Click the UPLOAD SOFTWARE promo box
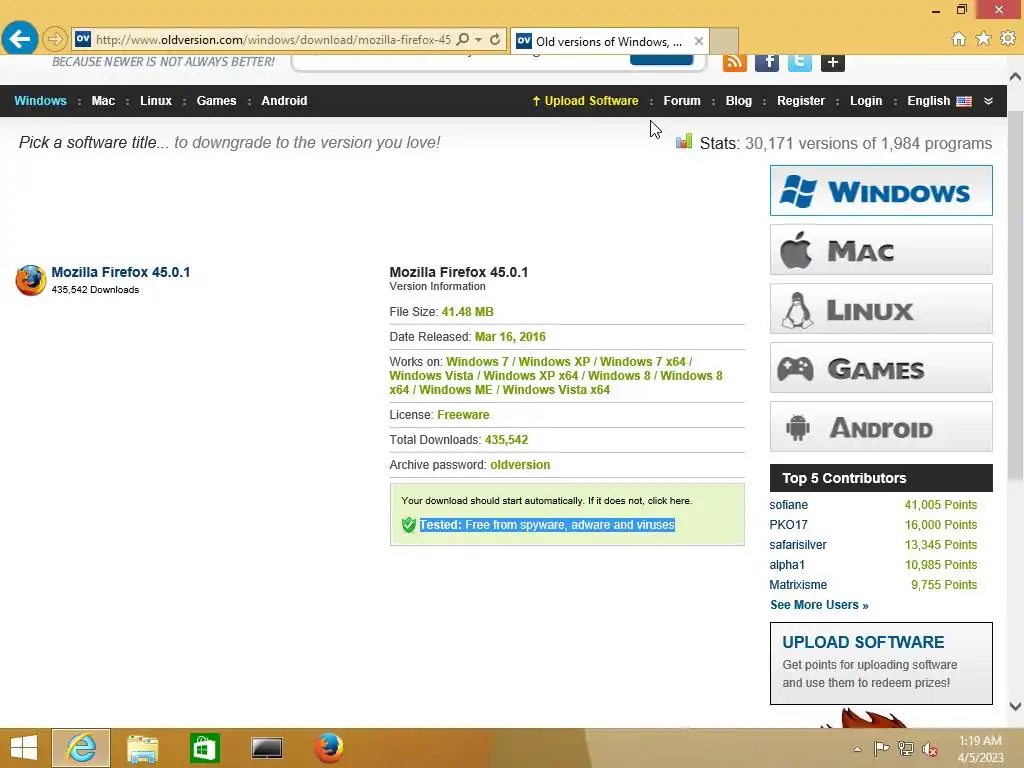The height and width of the screenshot is (768, 1024). 881,663
